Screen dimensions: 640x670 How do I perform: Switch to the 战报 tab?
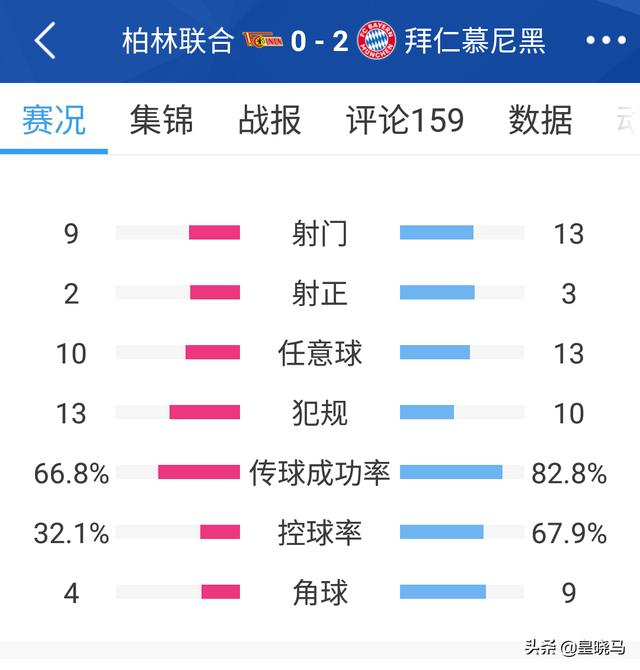270,120
